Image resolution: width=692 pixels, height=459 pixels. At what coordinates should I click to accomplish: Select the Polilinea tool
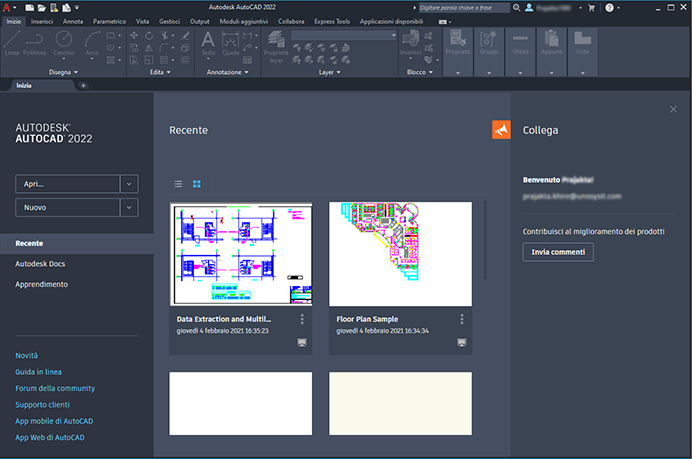coord(34,43)
